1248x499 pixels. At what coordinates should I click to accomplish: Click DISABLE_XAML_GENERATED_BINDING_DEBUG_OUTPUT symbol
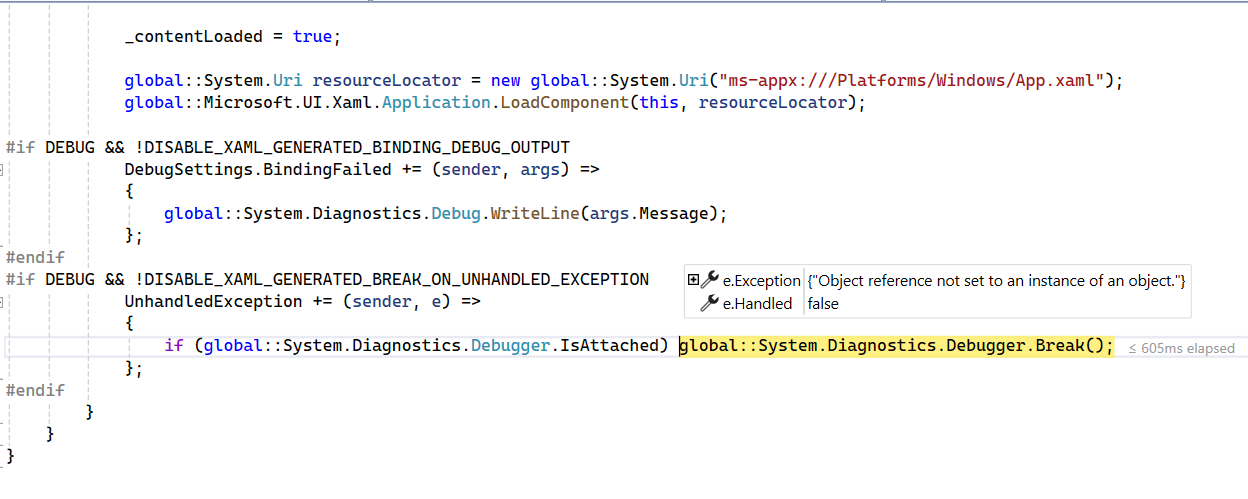pyautogui.click(x=357, y=147)
